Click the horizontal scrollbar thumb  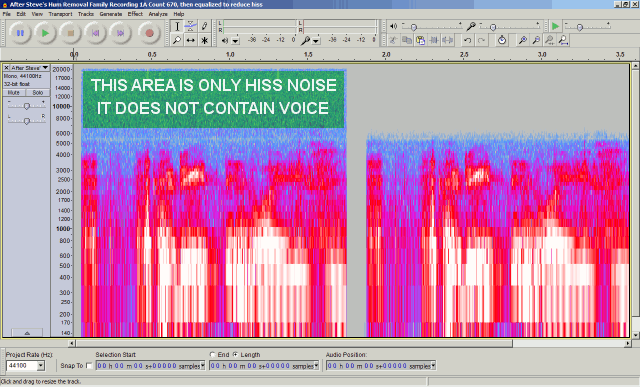click(x=294, y=343)
